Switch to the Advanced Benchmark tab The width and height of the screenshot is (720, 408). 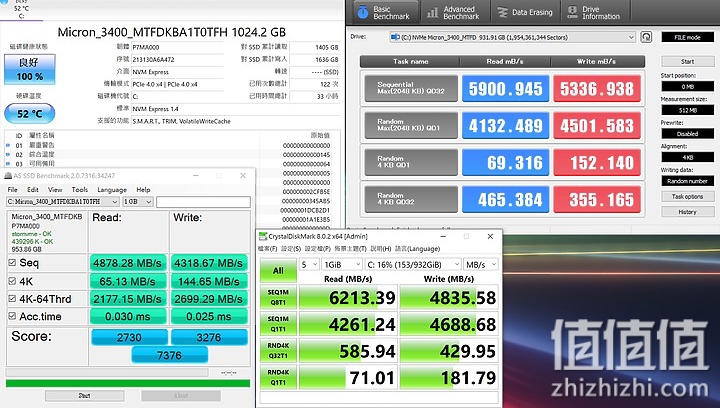pos(454,12)
